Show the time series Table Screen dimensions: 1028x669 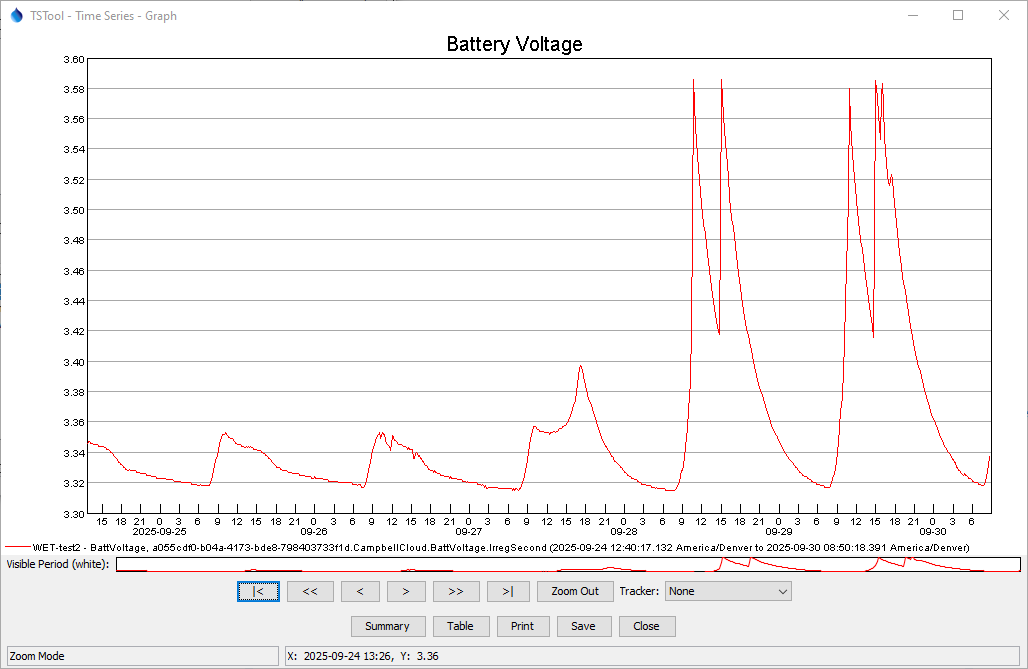[x=460, y=626]
